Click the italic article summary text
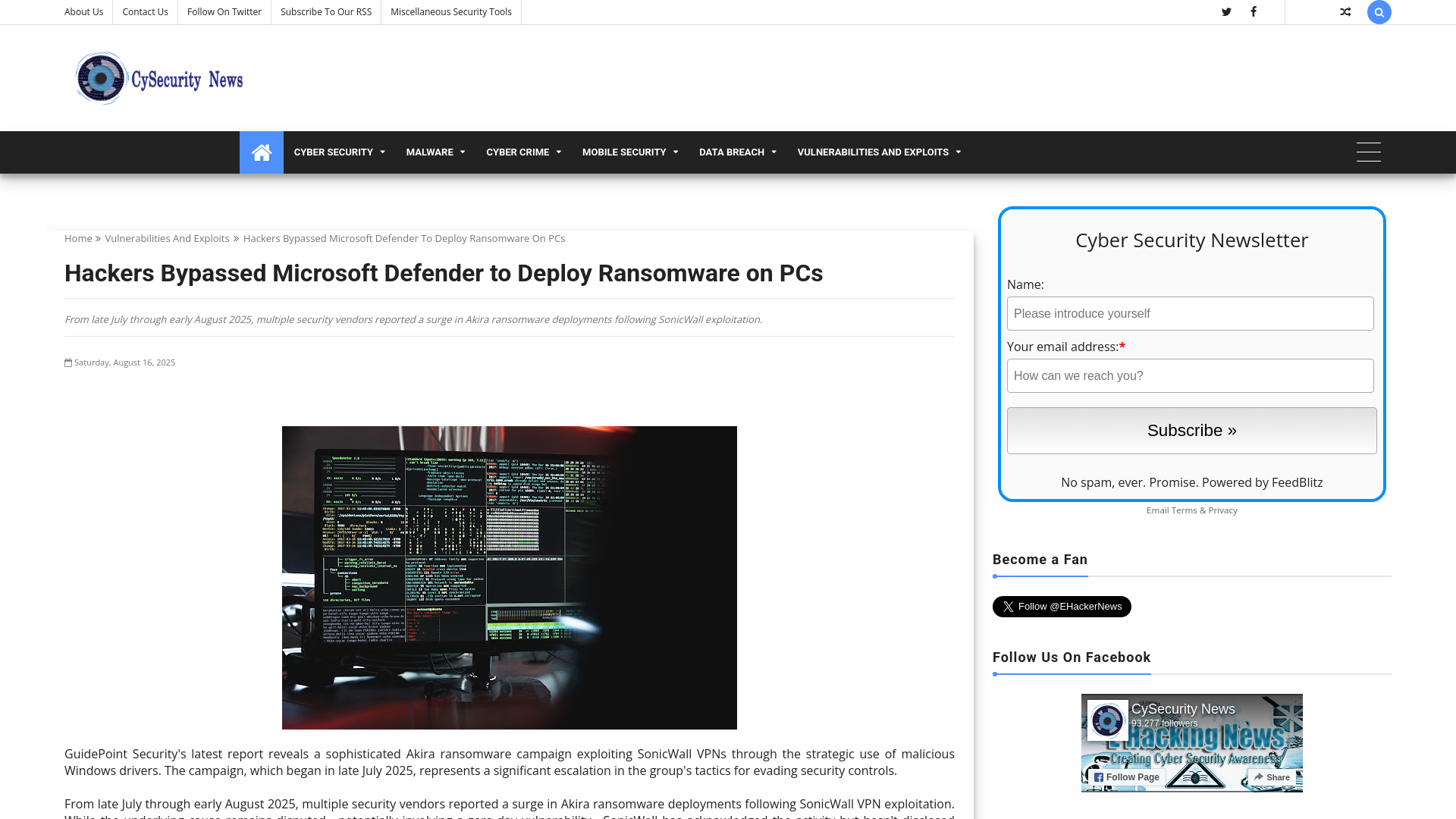Screen dimensions: 1456x819 (x=413, y=319)
